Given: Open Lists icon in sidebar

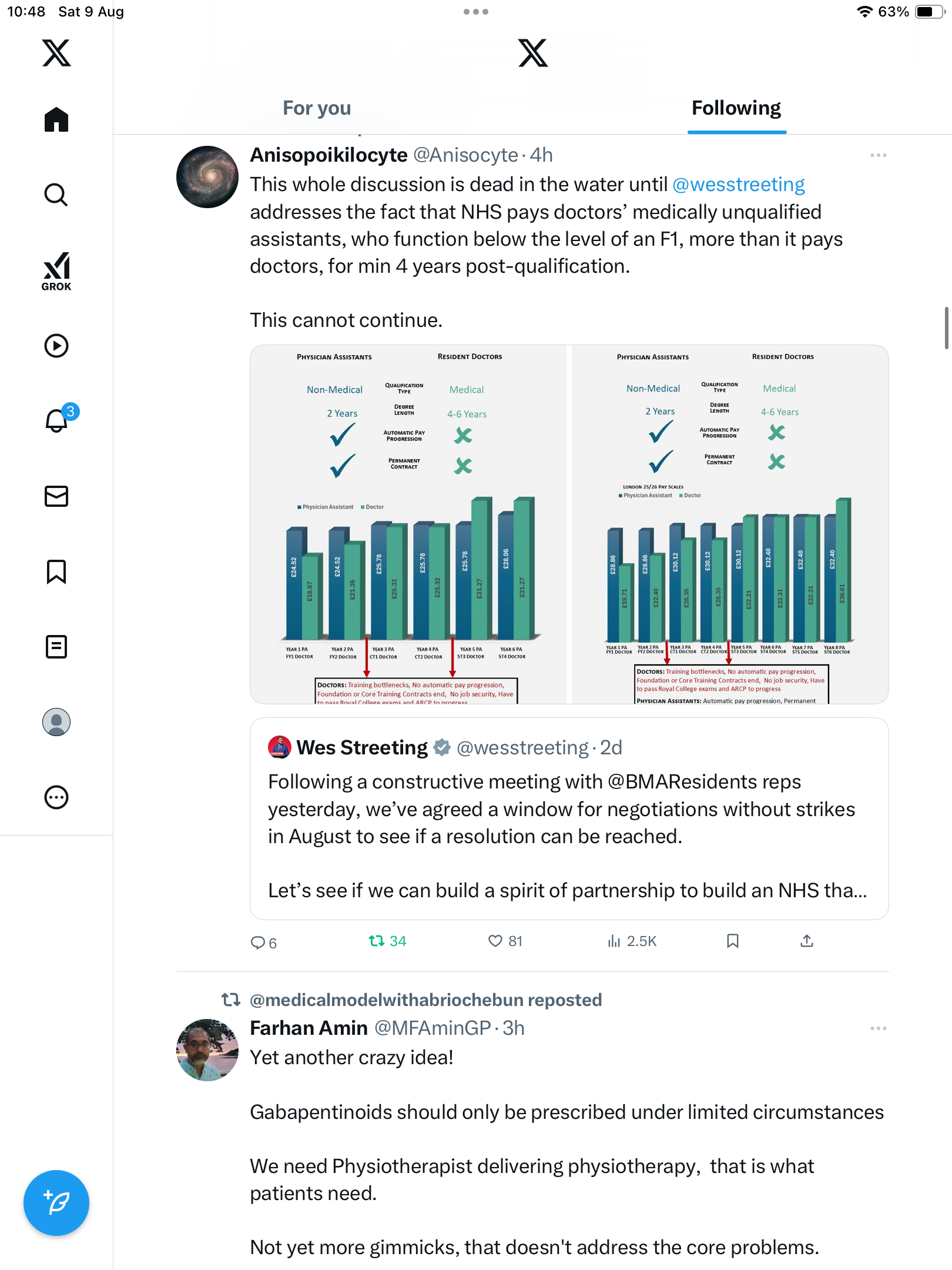Looking at the screenshot, I should pos(56,647).
